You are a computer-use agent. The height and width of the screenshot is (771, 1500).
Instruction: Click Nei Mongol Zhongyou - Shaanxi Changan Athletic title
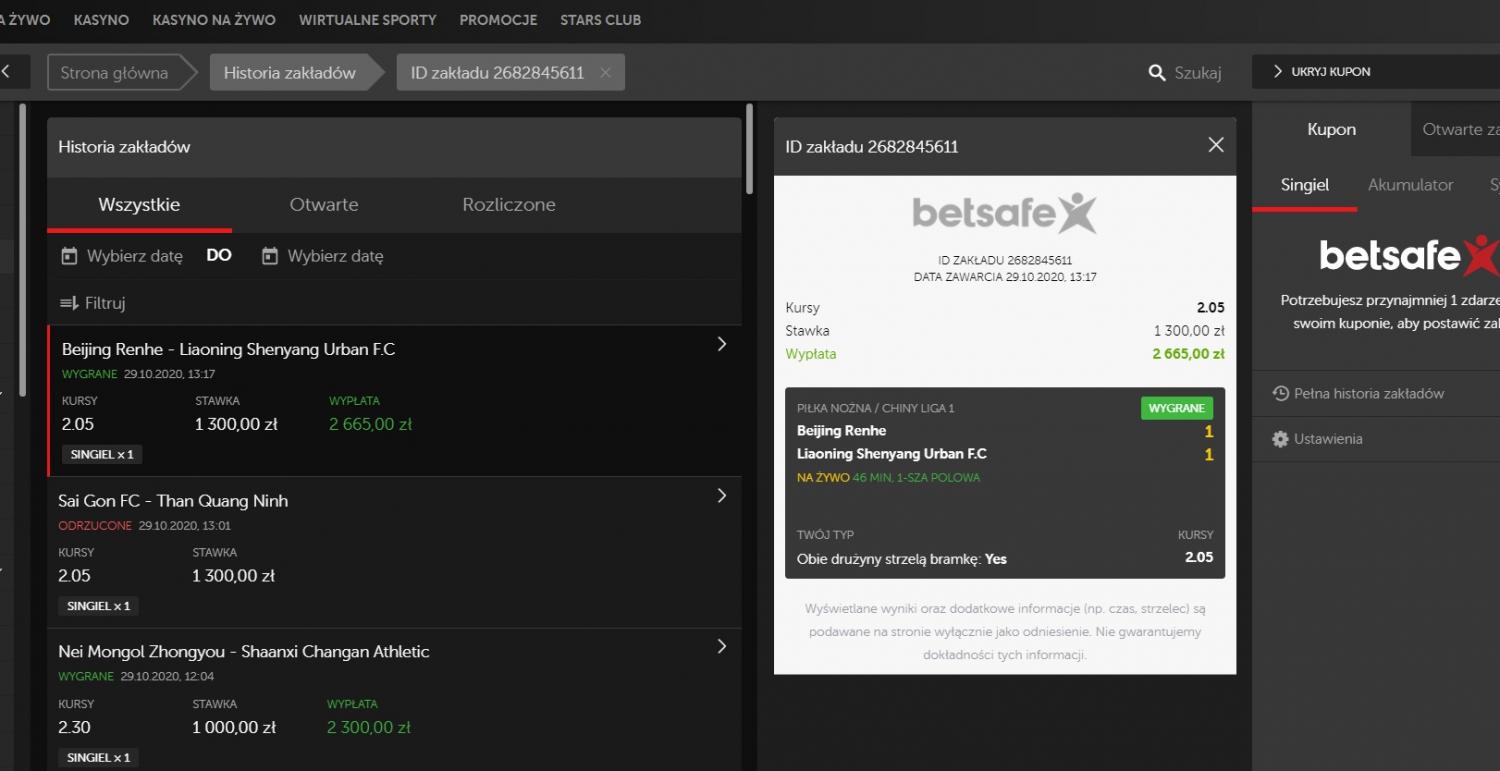point(244,652)
